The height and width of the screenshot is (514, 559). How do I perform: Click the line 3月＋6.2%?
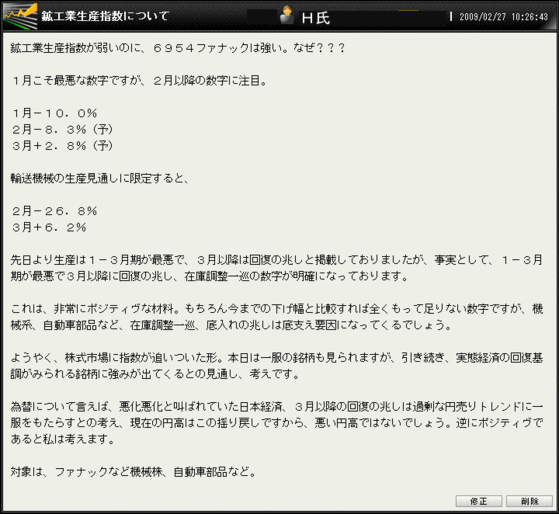pyautogui.click(x=49, y=227)
